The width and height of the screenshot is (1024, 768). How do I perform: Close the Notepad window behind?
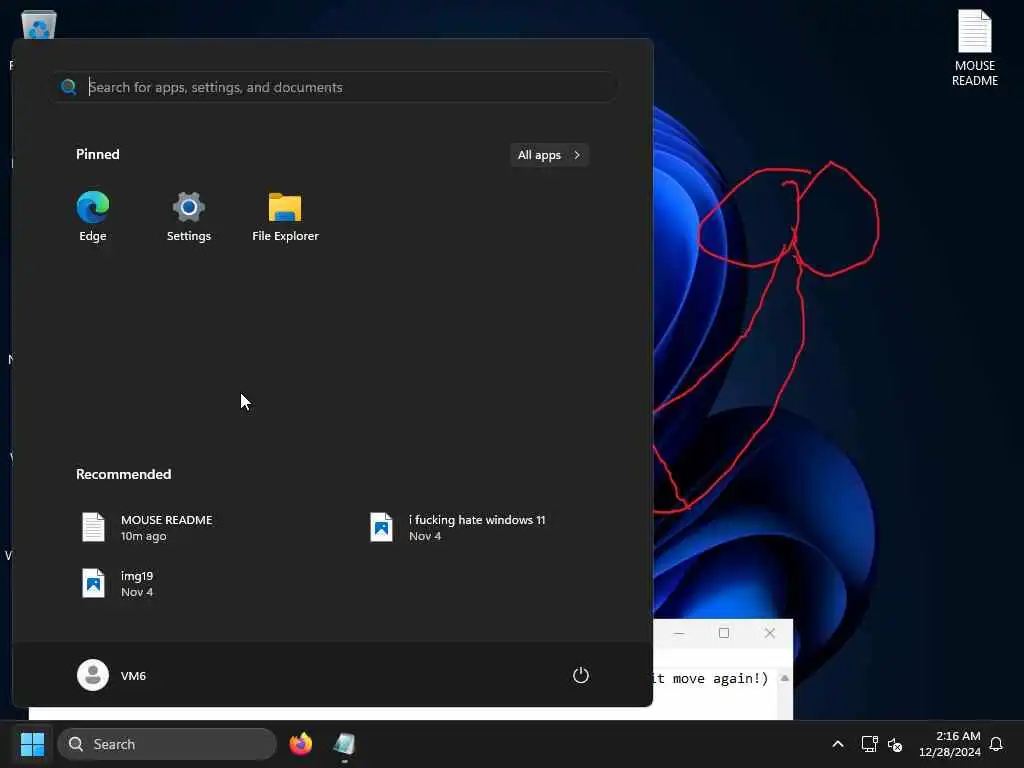point(770,633)
